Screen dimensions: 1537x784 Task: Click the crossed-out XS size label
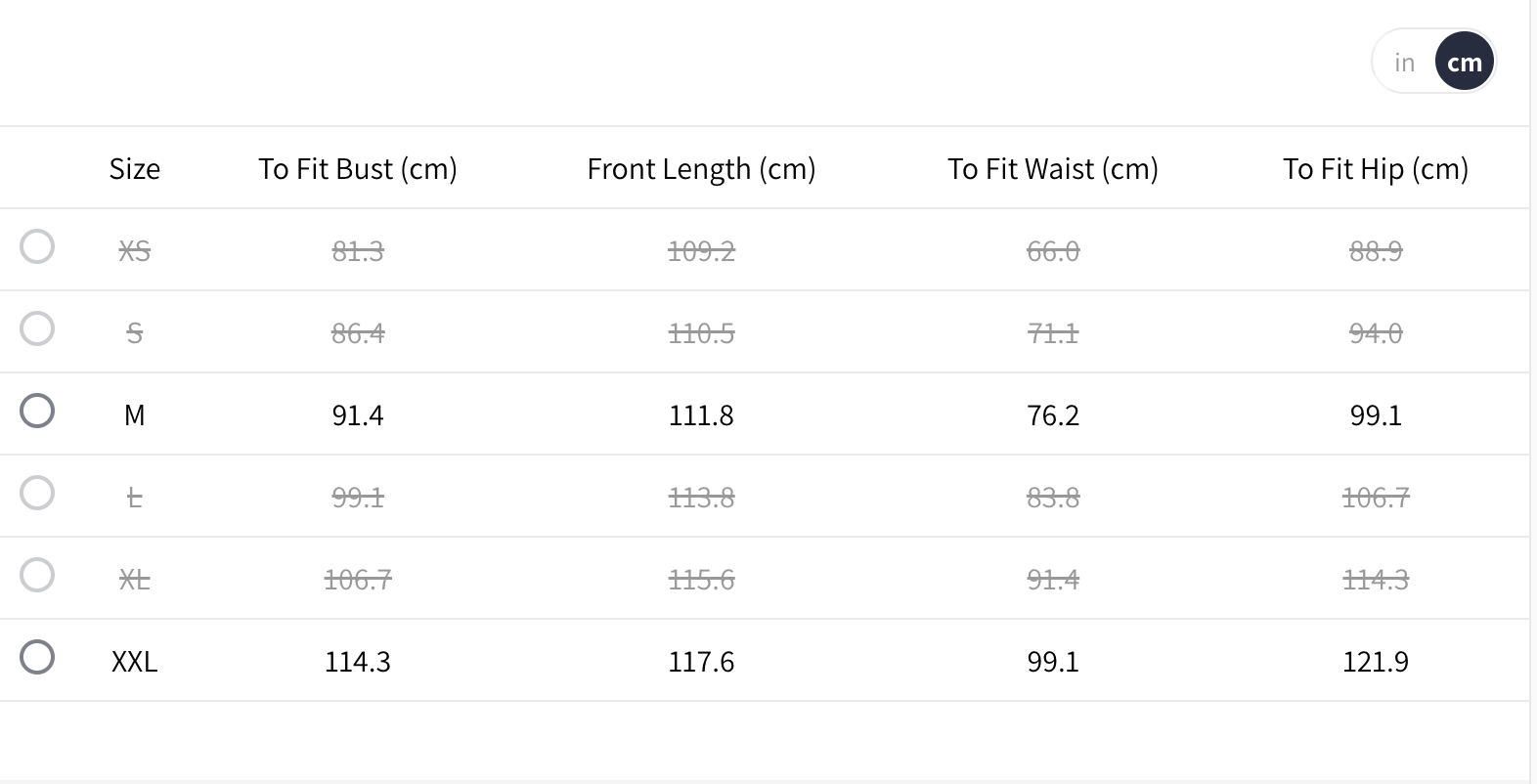[x=135, y=251]
